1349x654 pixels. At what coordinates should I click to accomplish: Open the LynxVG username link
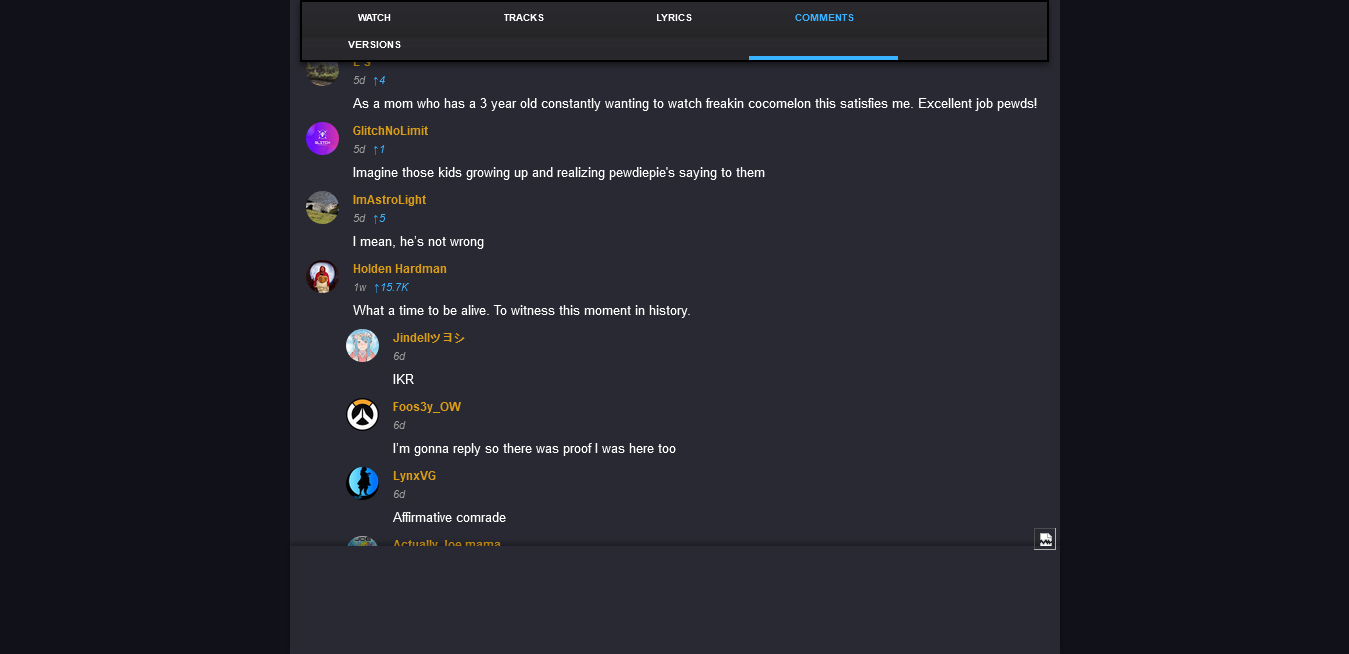coord(414,476)
